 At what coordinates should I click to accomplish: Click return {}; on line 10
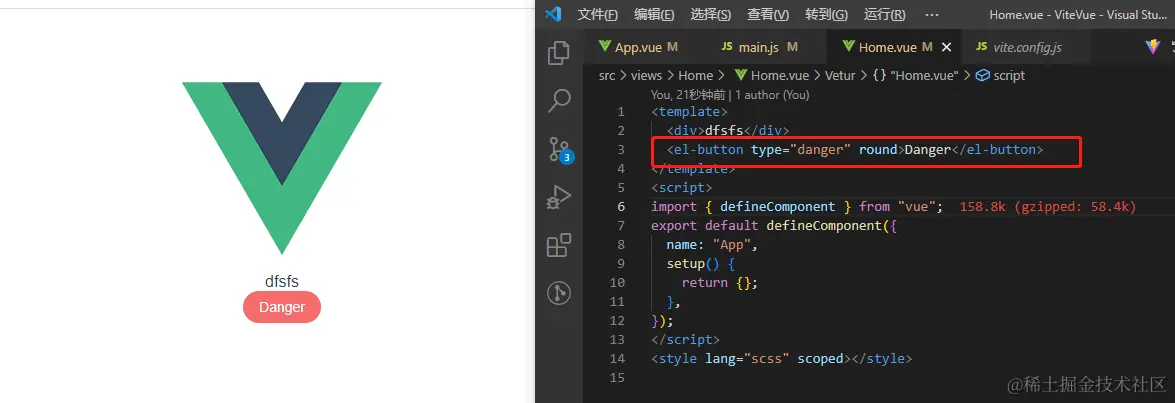point(720,282)
